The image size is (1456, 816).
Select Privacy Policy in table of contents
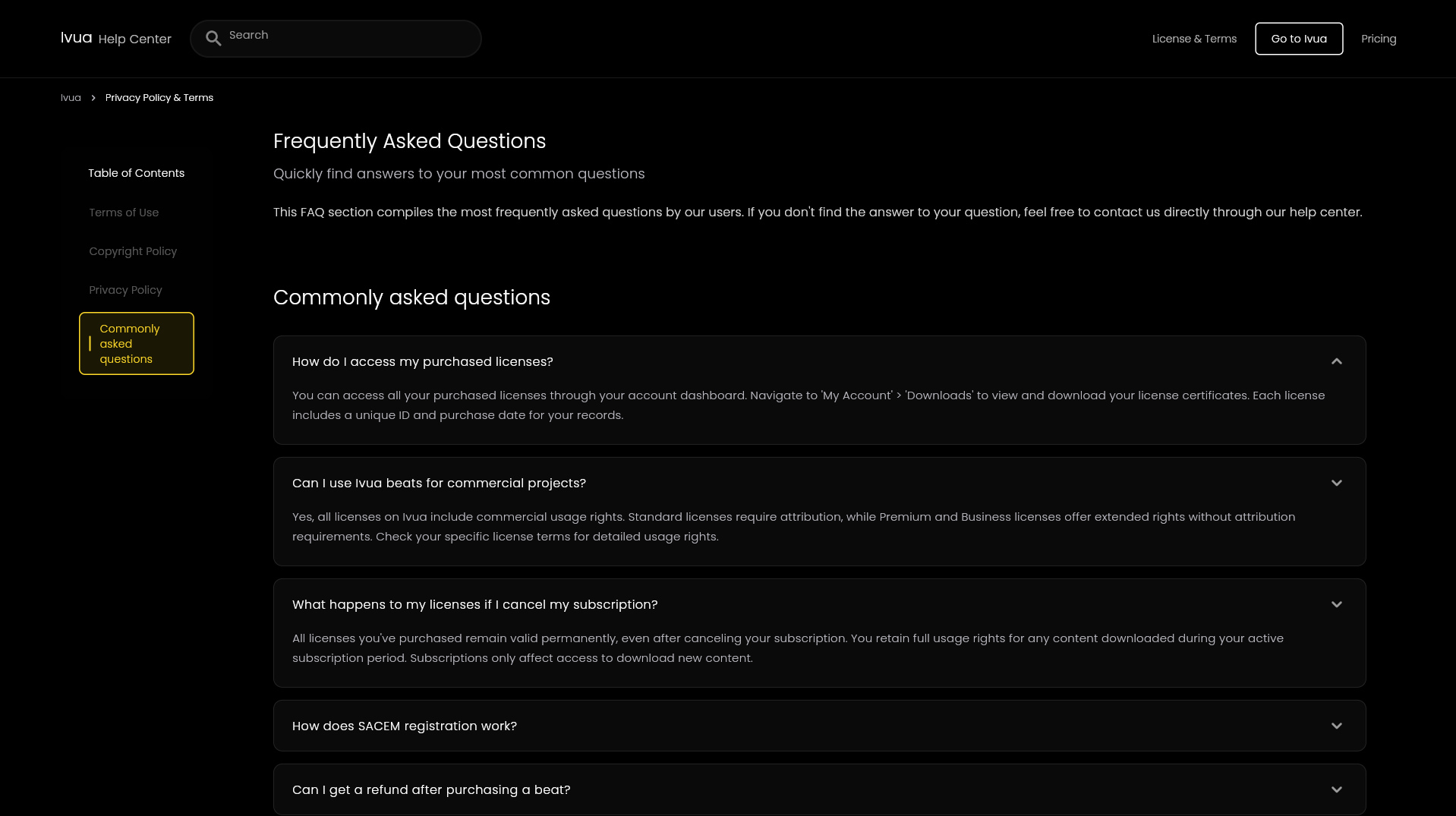125,290
